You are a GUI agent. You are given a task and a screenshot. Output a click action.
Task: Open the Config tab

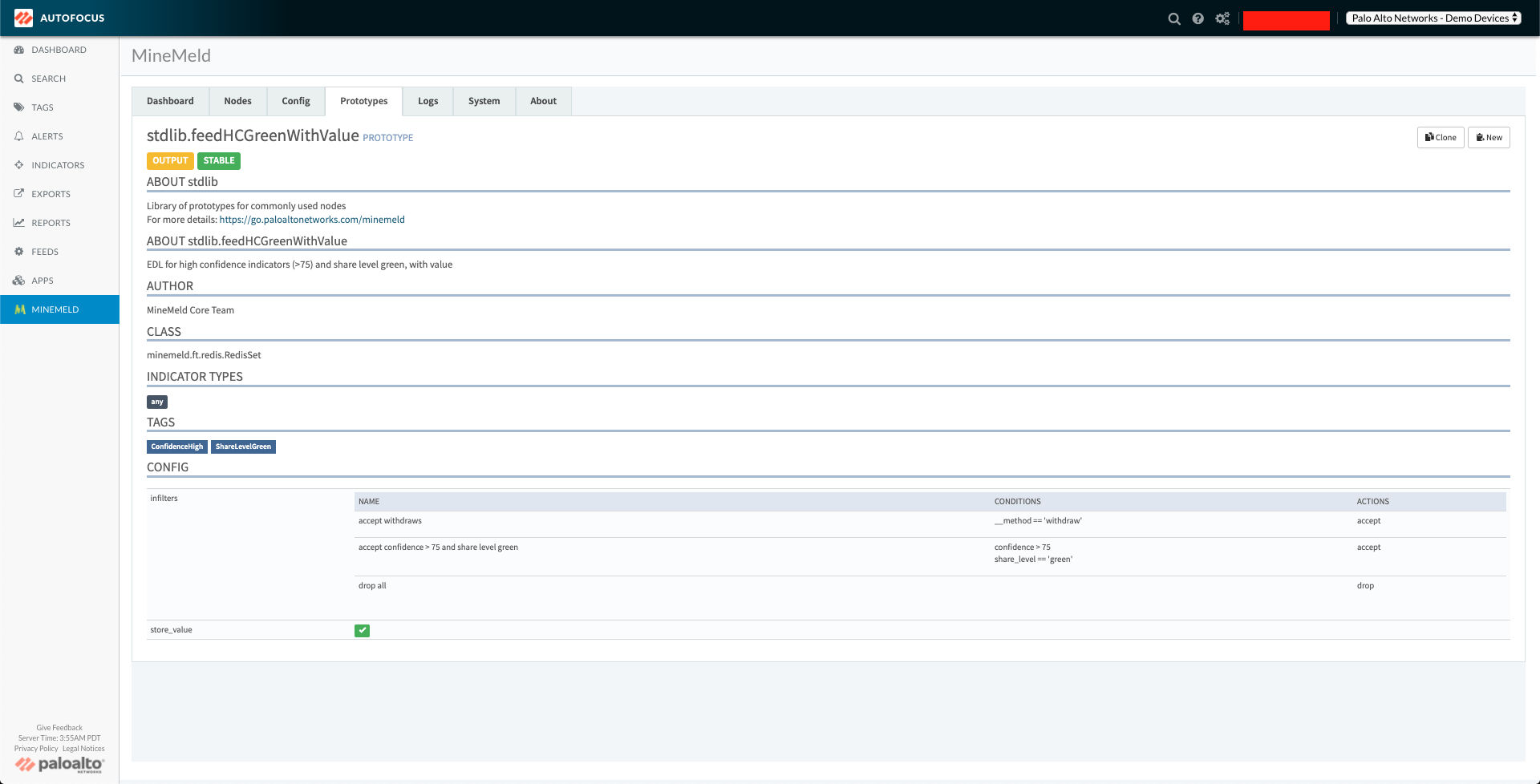click(295, 101)
